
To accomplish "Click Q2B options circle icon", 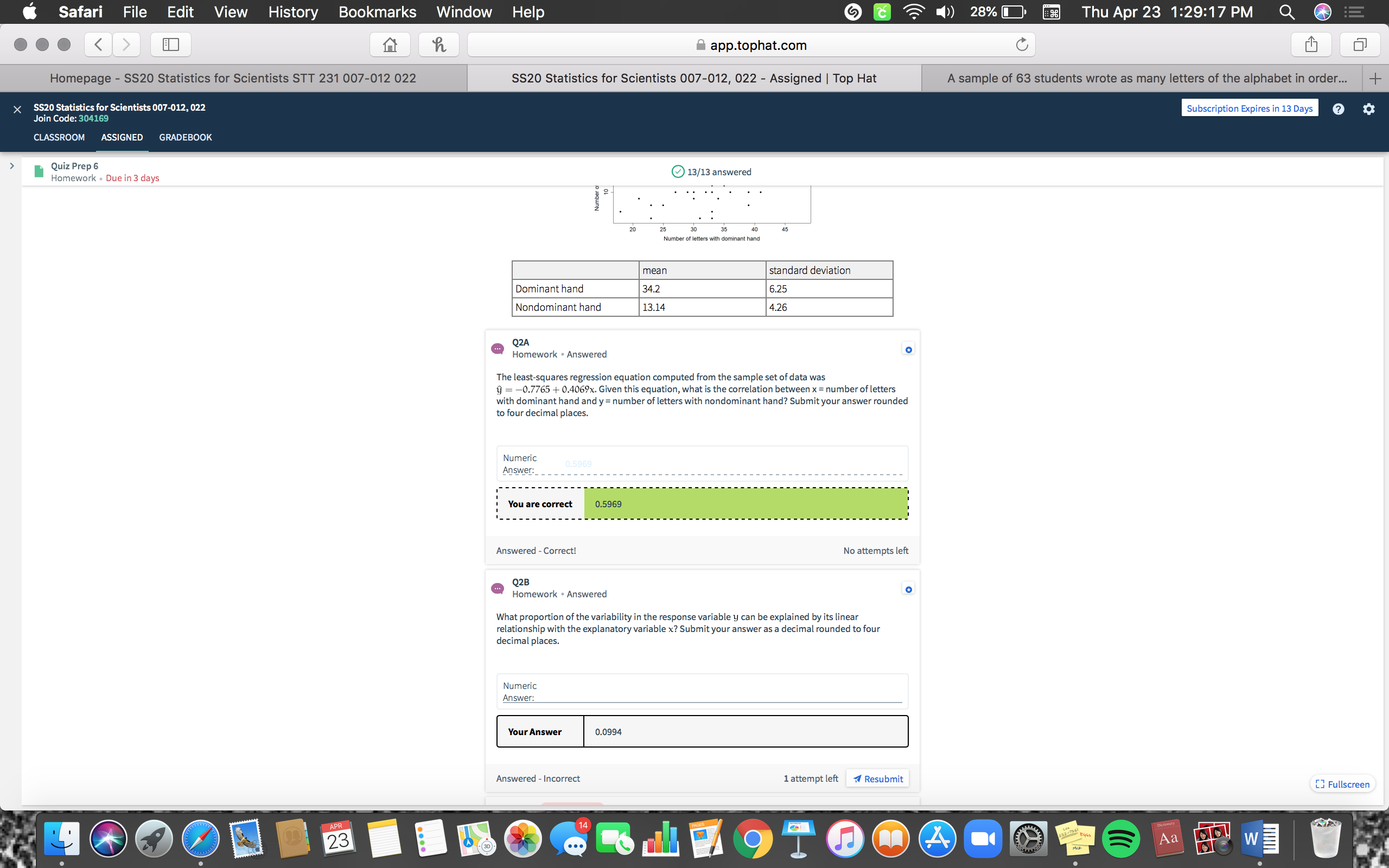I will click(908, 590).
